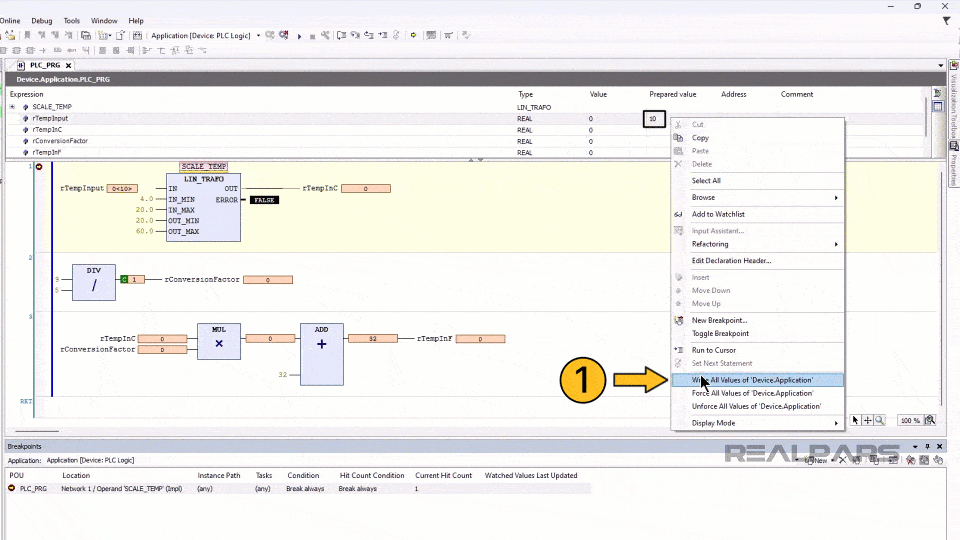
Task: Click the Step Into toolbar icon
Action: click(355, 36)
